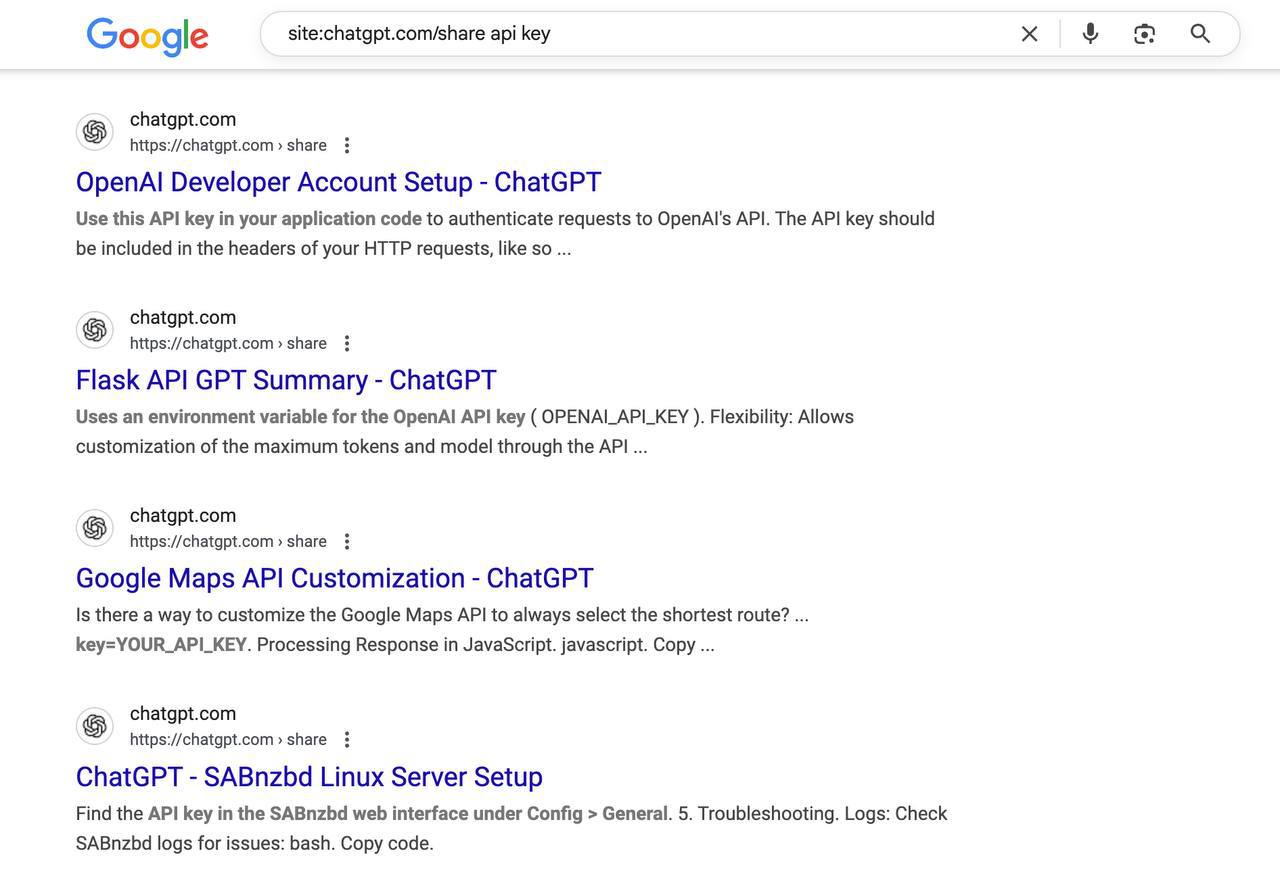Click the URL breadcrumb of the SABnzbd result
This screenshot has width=1280, height=891.
(228, 740)
